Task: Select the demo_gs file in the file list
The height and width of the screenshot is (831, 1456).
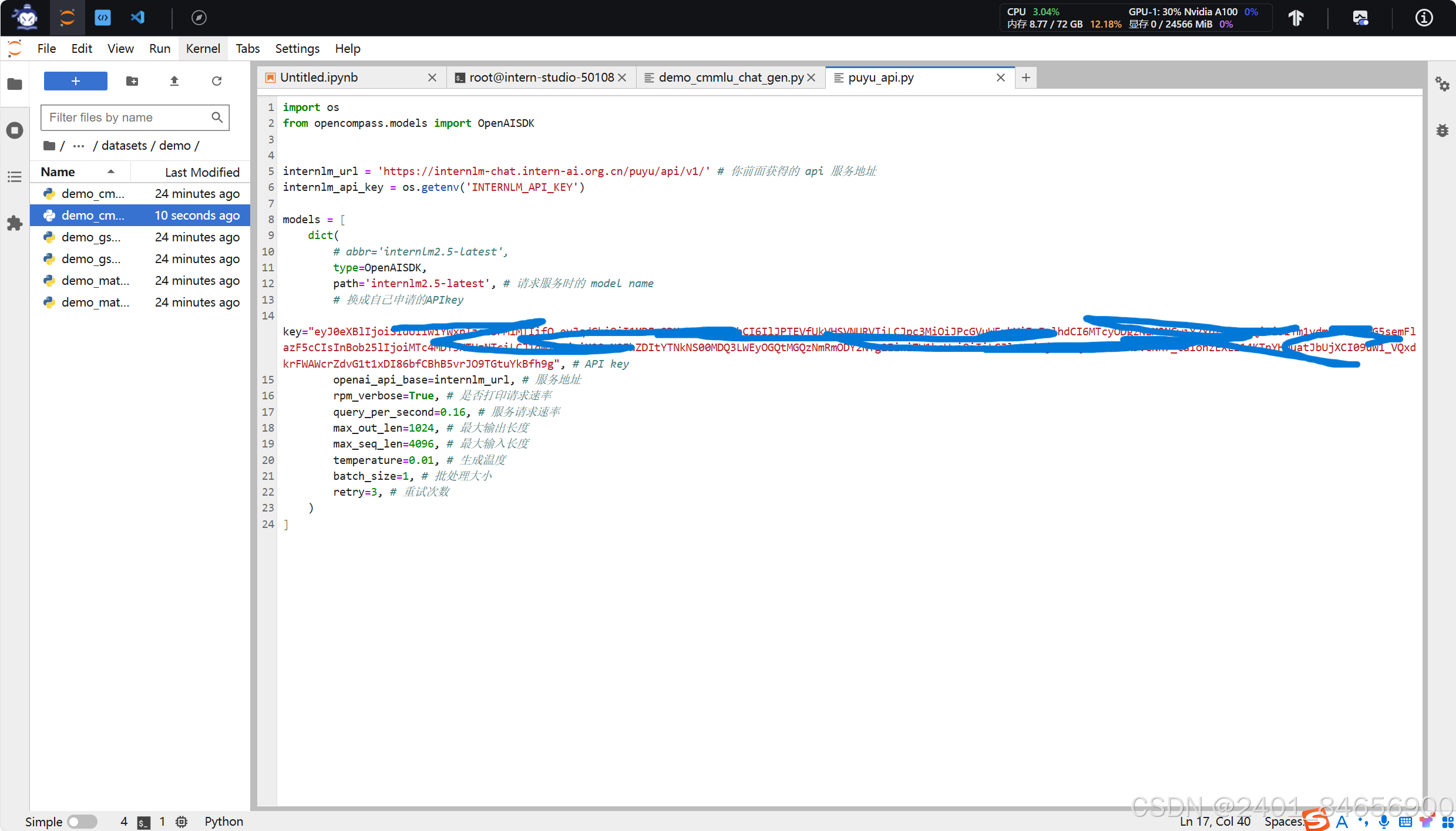Action: tap(91, 237)
